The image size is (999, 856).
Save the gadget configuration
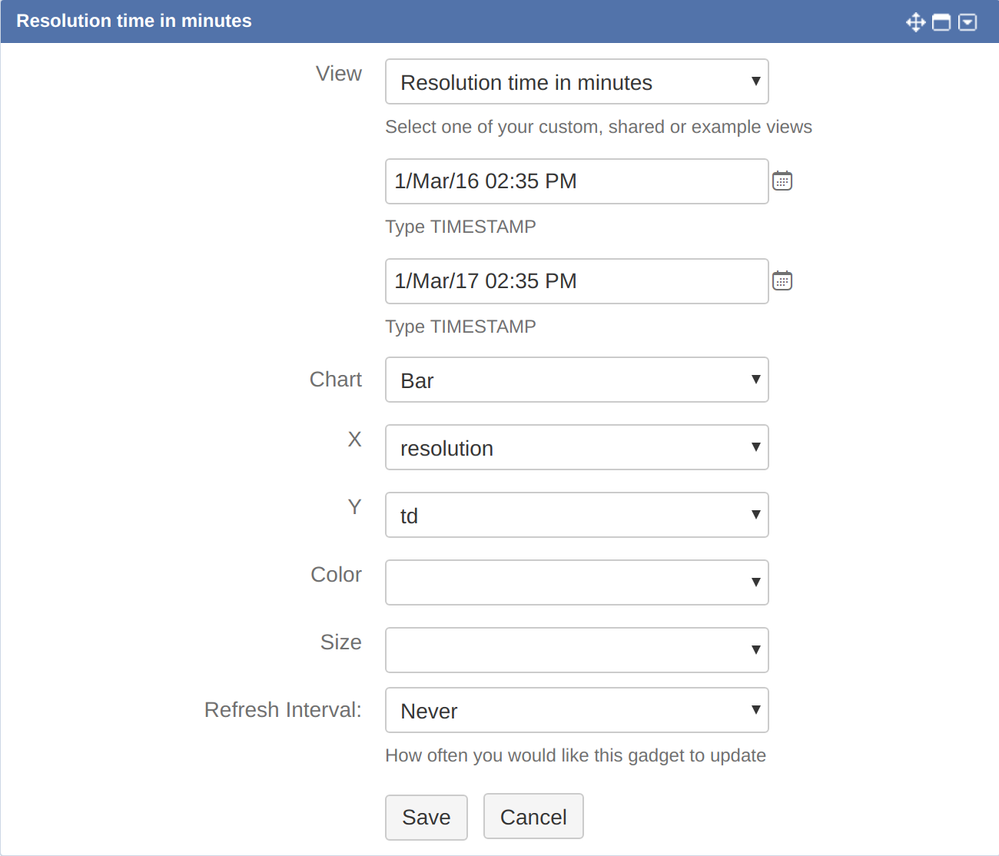(426, 816)
